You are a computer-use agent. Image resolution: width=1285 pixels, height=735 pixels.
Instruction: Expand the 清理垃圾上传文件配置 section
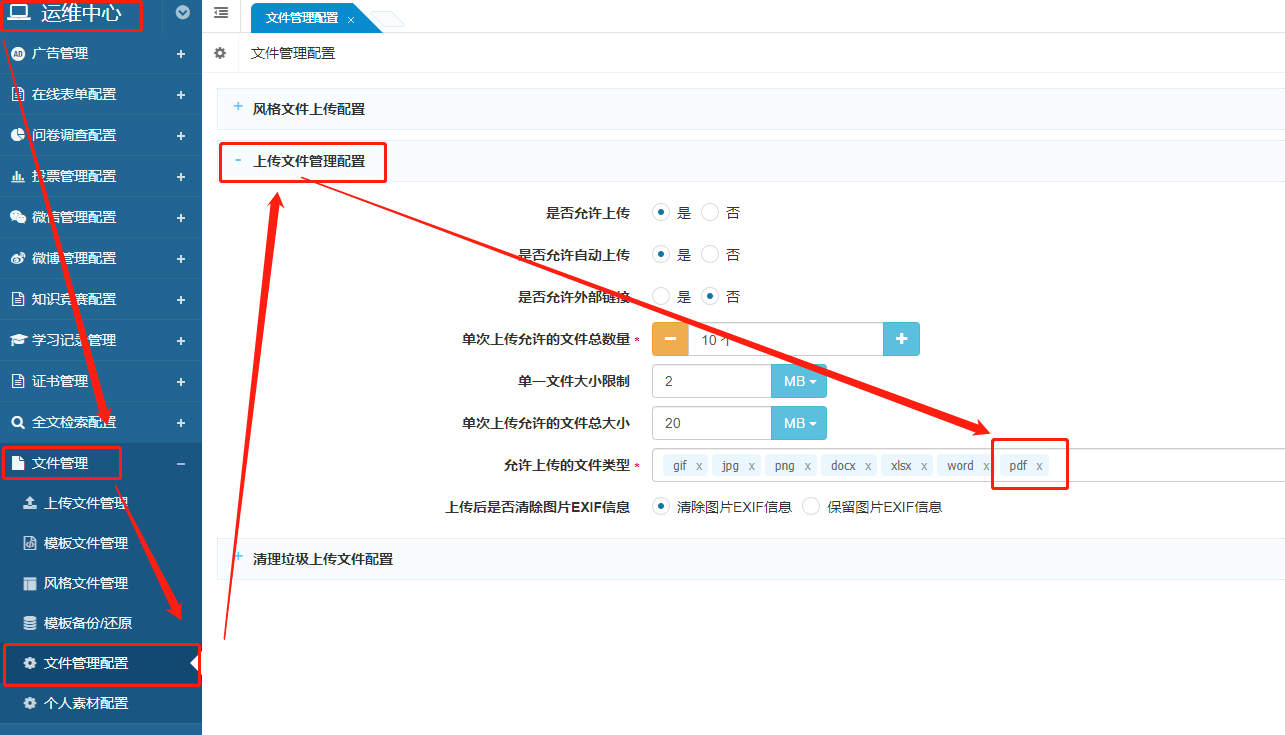pos(322,559)
